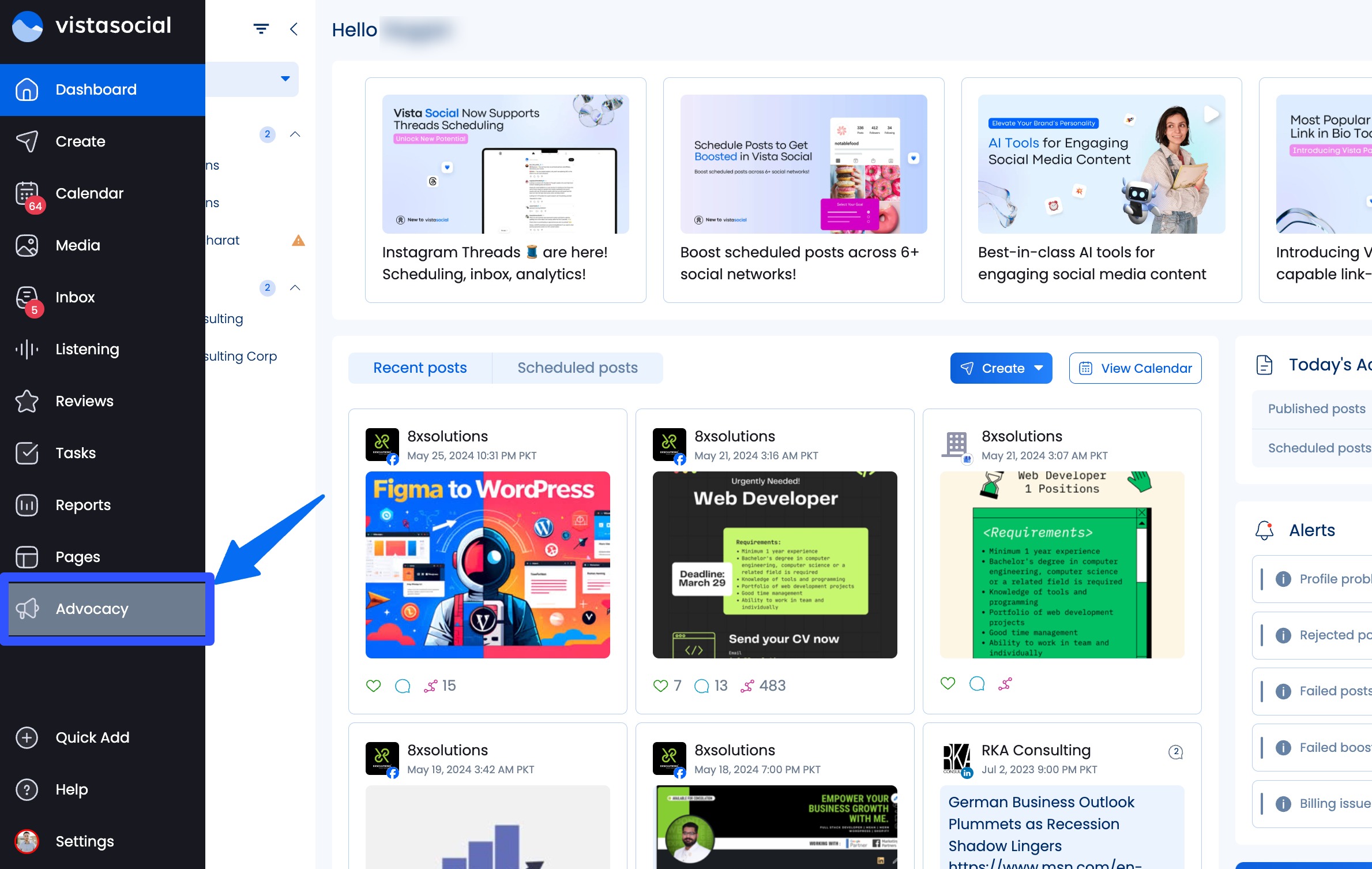Image resolution: width=1372 pixels, height=869 pixels.
Task: Open the Published posts link
Action: (x=1315, y=409)
